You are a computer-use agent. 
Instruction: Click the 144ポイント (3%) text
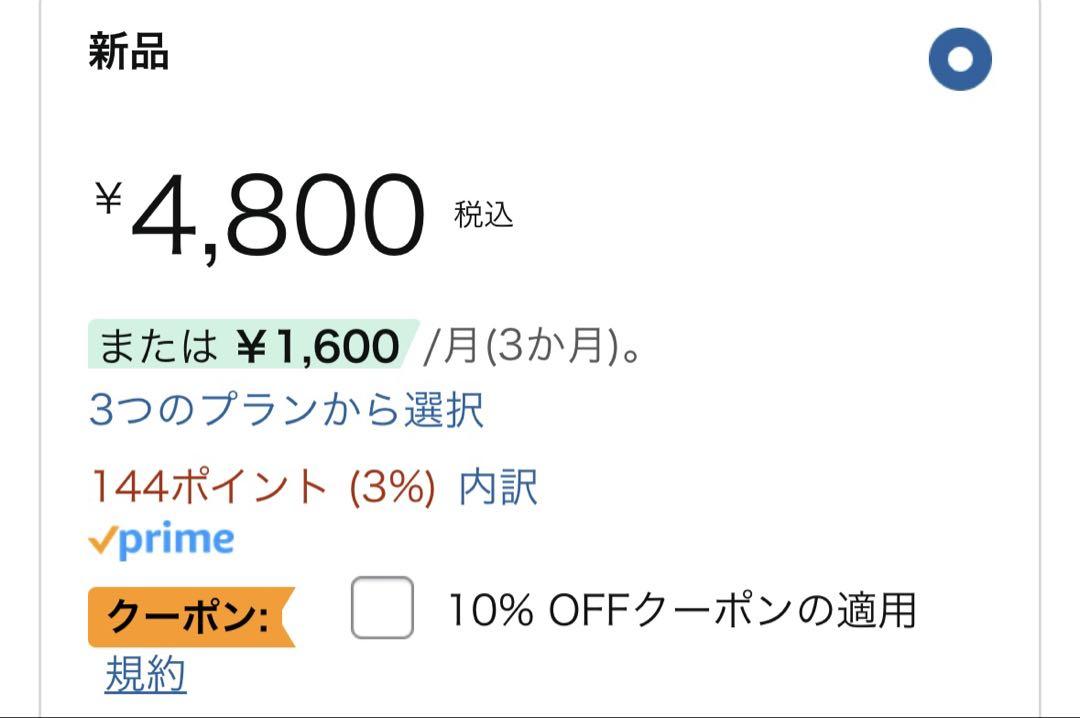(263, 488)
